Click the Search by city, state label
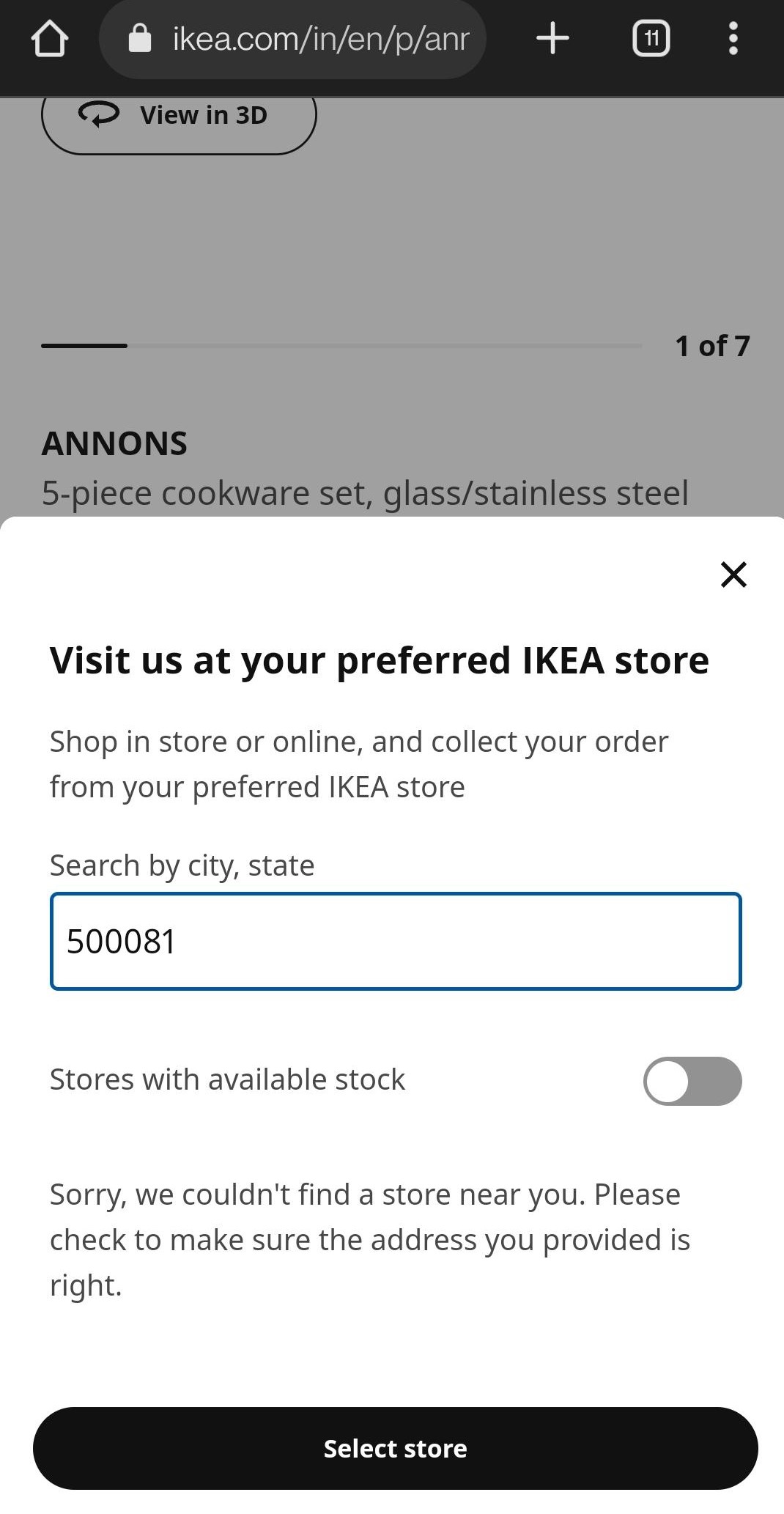Screen dimensions: 784x1514 tap(180, 865)
